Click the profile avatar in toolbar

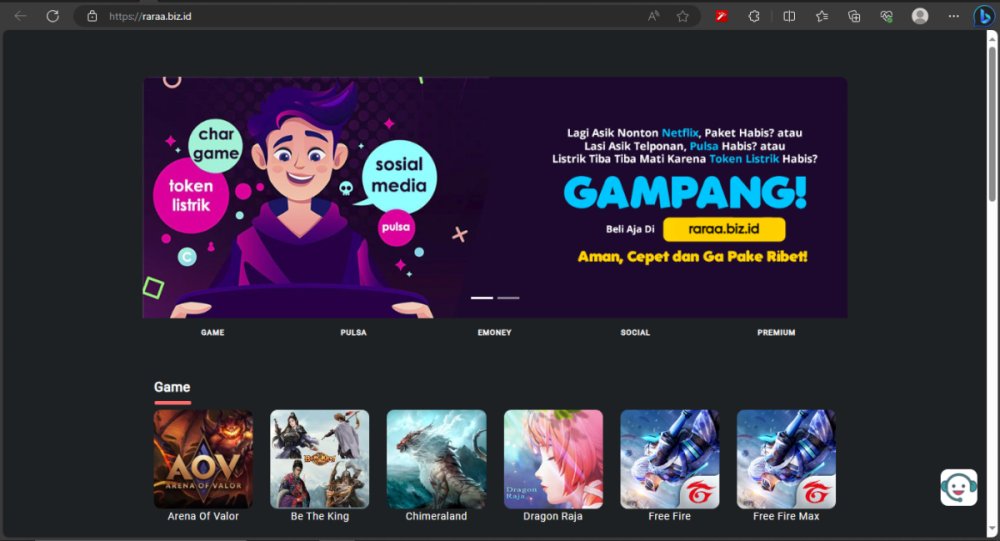[920, 16]
